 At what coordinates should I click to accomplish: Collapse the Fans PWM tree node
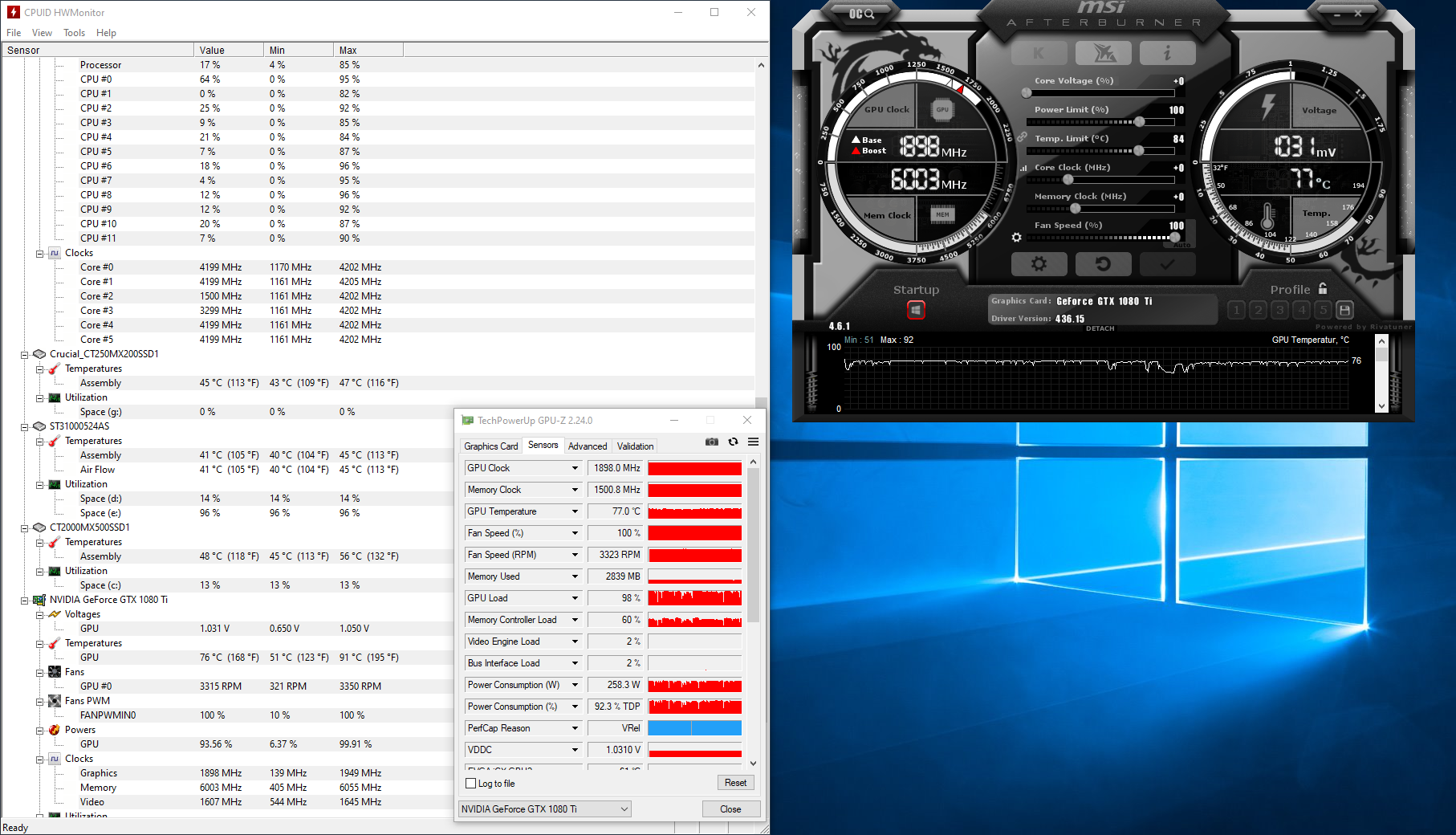tap(39, 701)
